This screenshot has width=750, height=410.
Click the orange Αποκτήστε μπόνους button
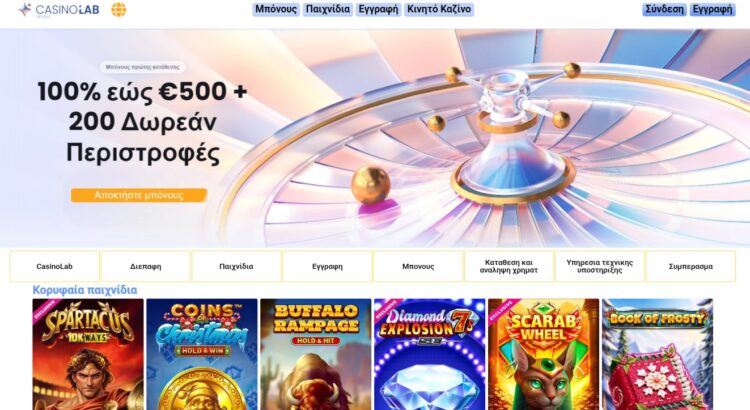(139, 195)
